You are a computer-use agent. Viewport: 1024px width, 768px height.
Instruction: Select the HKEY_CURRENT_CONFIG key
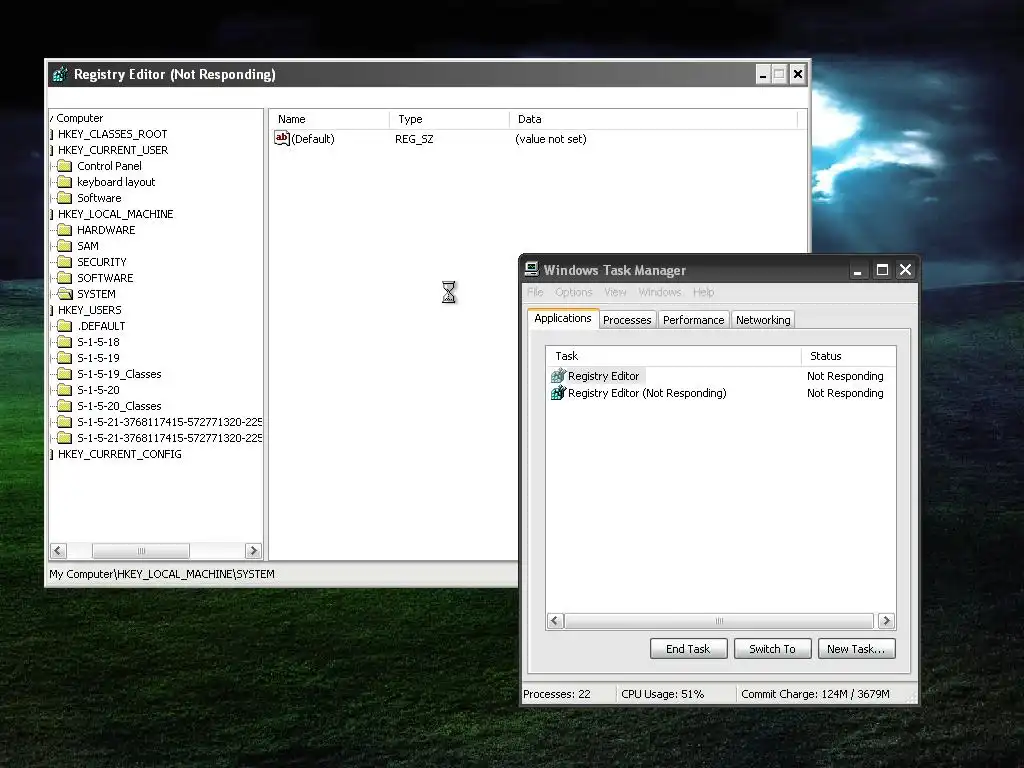click(120, 454)
